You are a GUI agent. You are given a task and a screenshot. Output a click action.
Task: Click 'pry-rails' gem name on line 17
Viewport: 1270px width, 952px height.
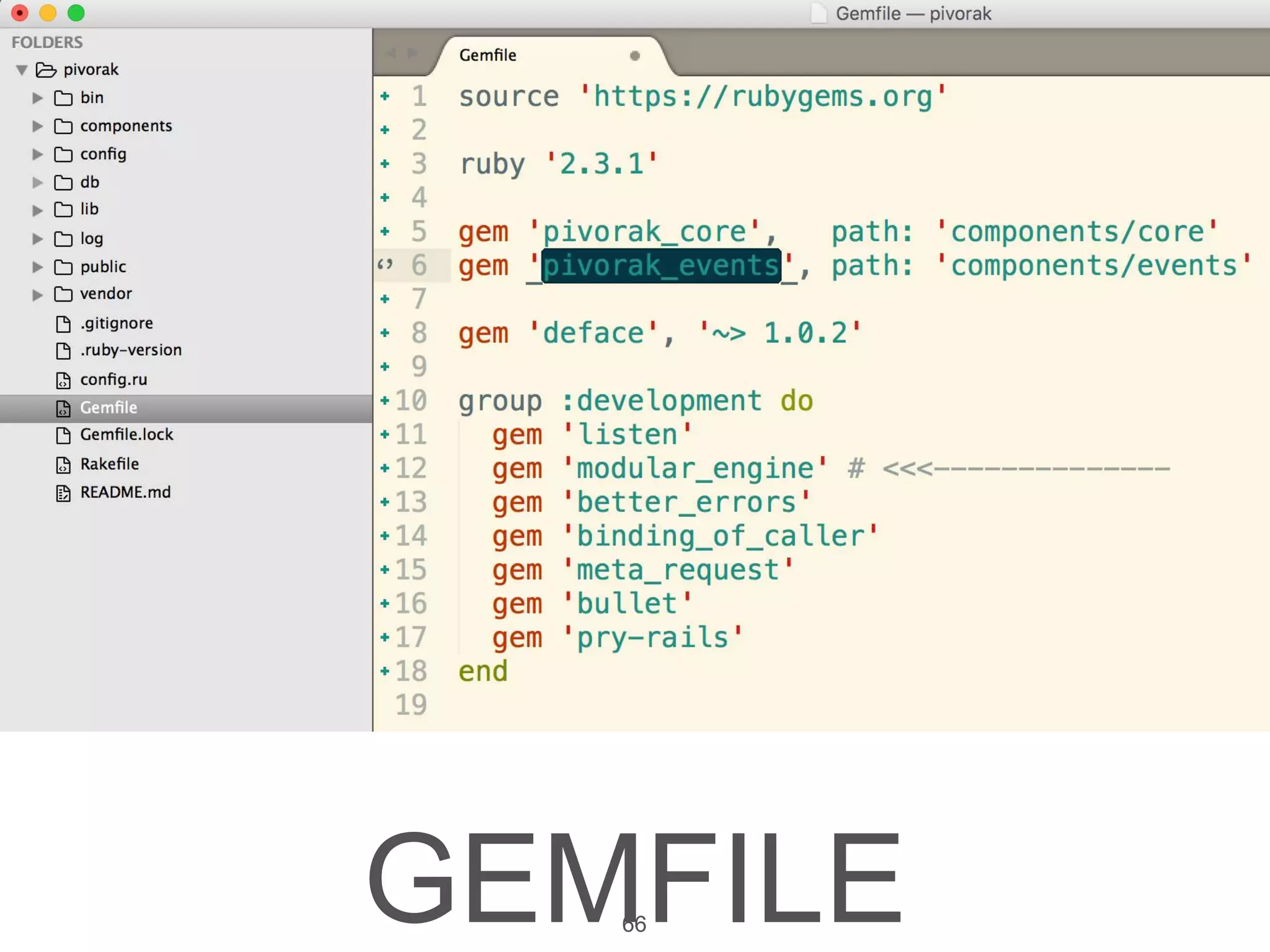click(x=653, y=638)
